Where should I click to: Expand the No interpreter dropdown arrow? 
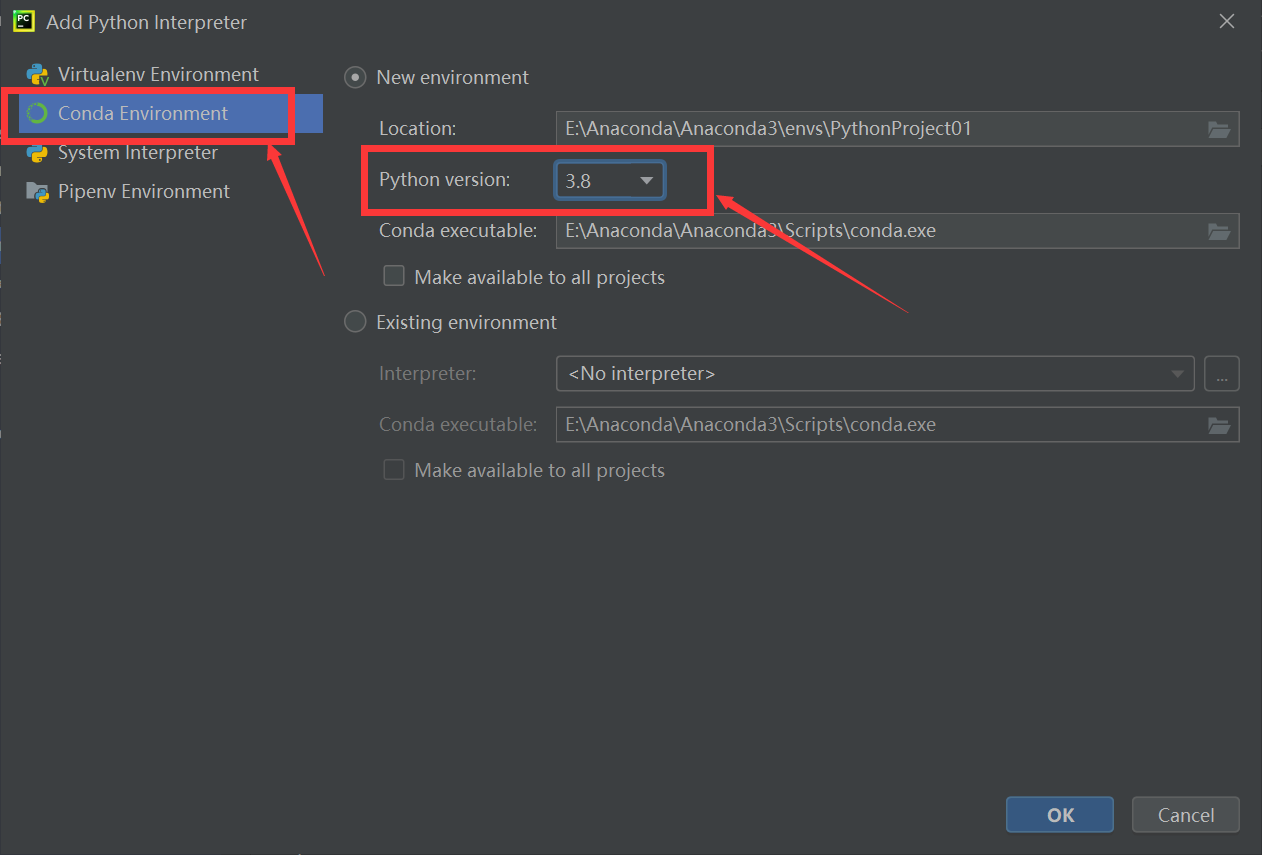[1176, 374]
